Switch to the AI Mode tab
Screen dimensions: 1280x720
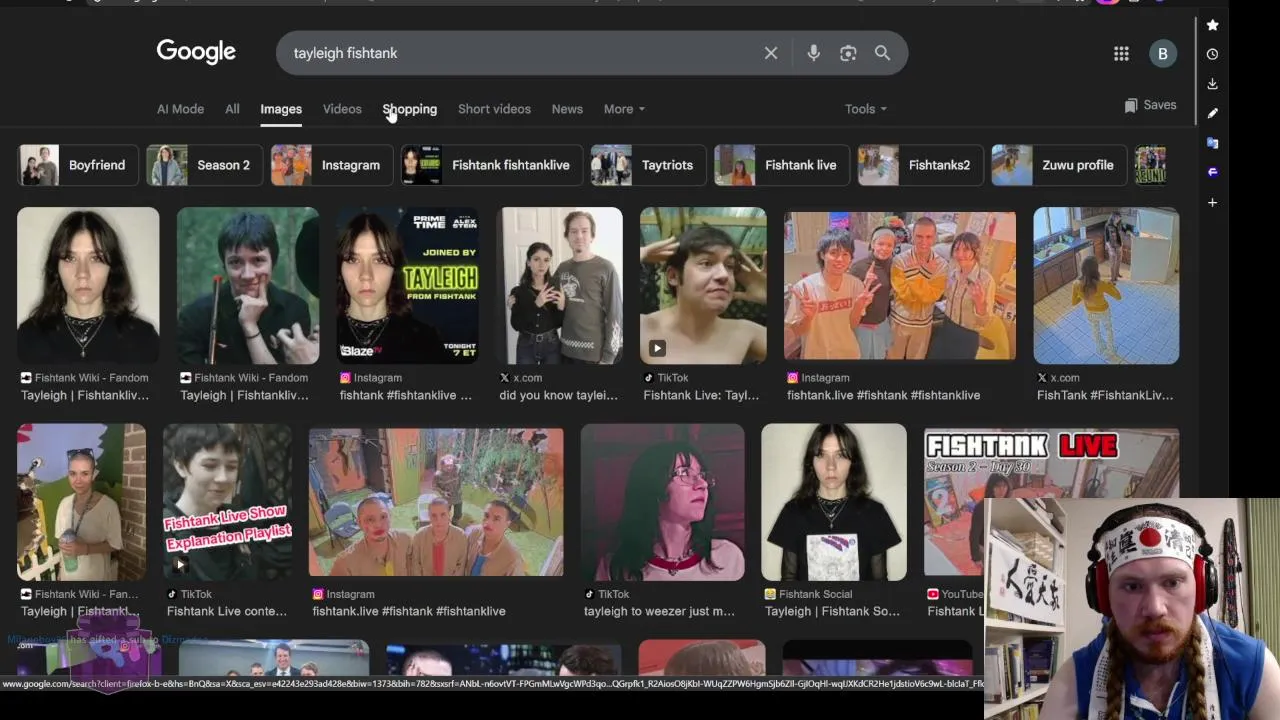point(180,109)
